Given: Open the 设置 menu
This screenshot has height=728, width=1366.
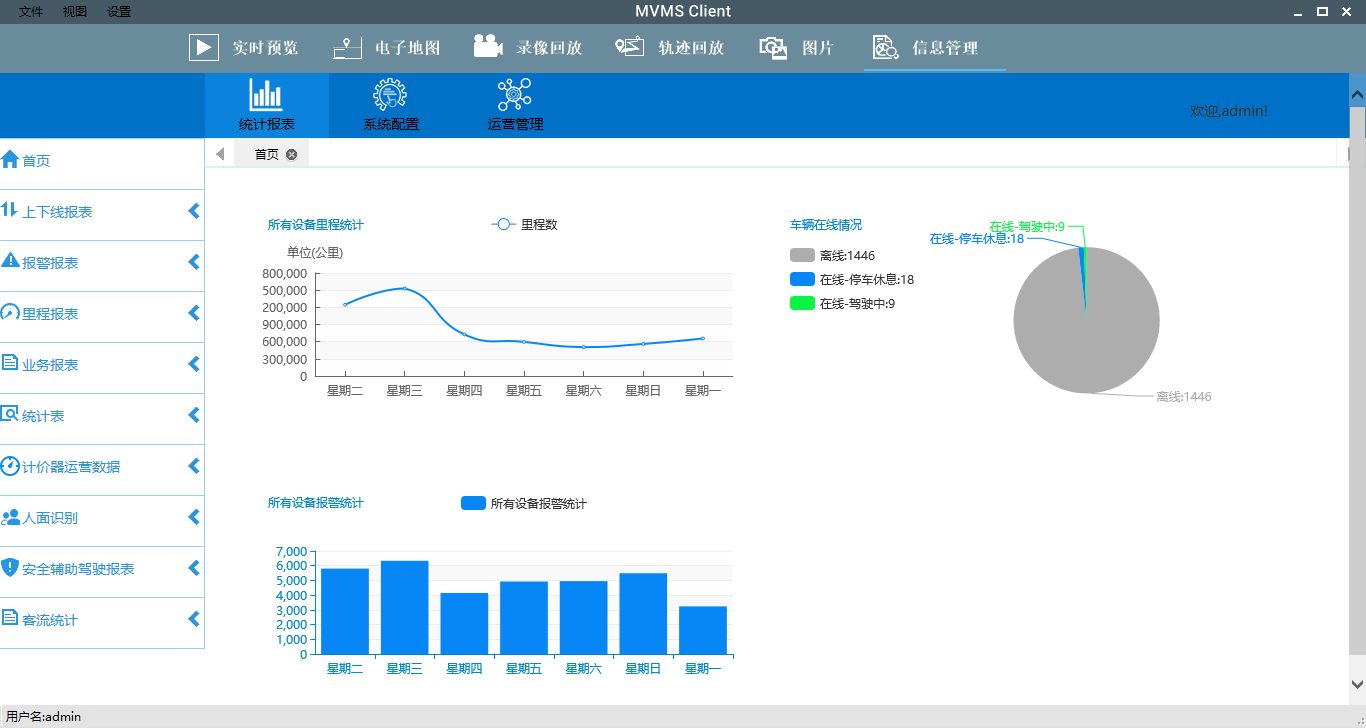Looking at the screenshot, I should (x=119, y=12).
